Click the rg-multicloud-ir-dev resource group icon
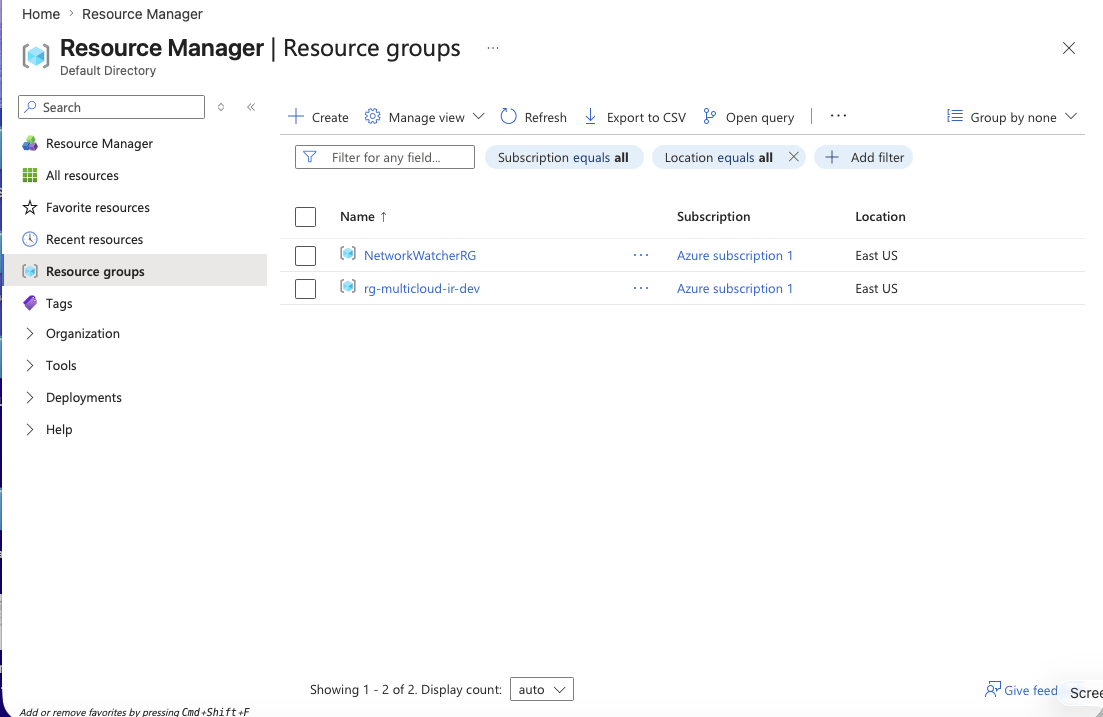 (x=348, y=286)
